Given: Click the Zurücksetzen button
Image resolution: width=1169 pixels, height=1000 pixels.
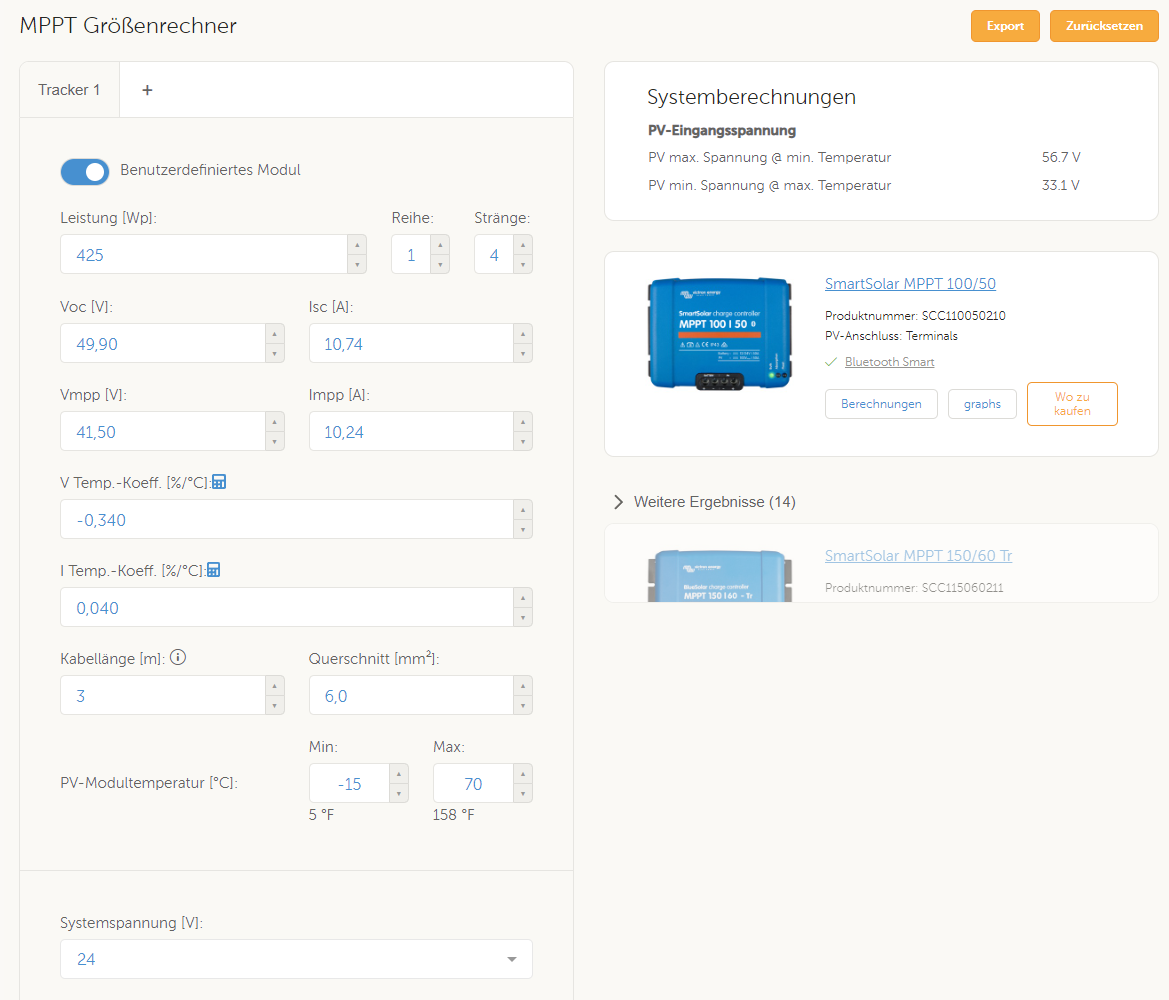Looking at the screenshot, I should (x=1103, y=26).
